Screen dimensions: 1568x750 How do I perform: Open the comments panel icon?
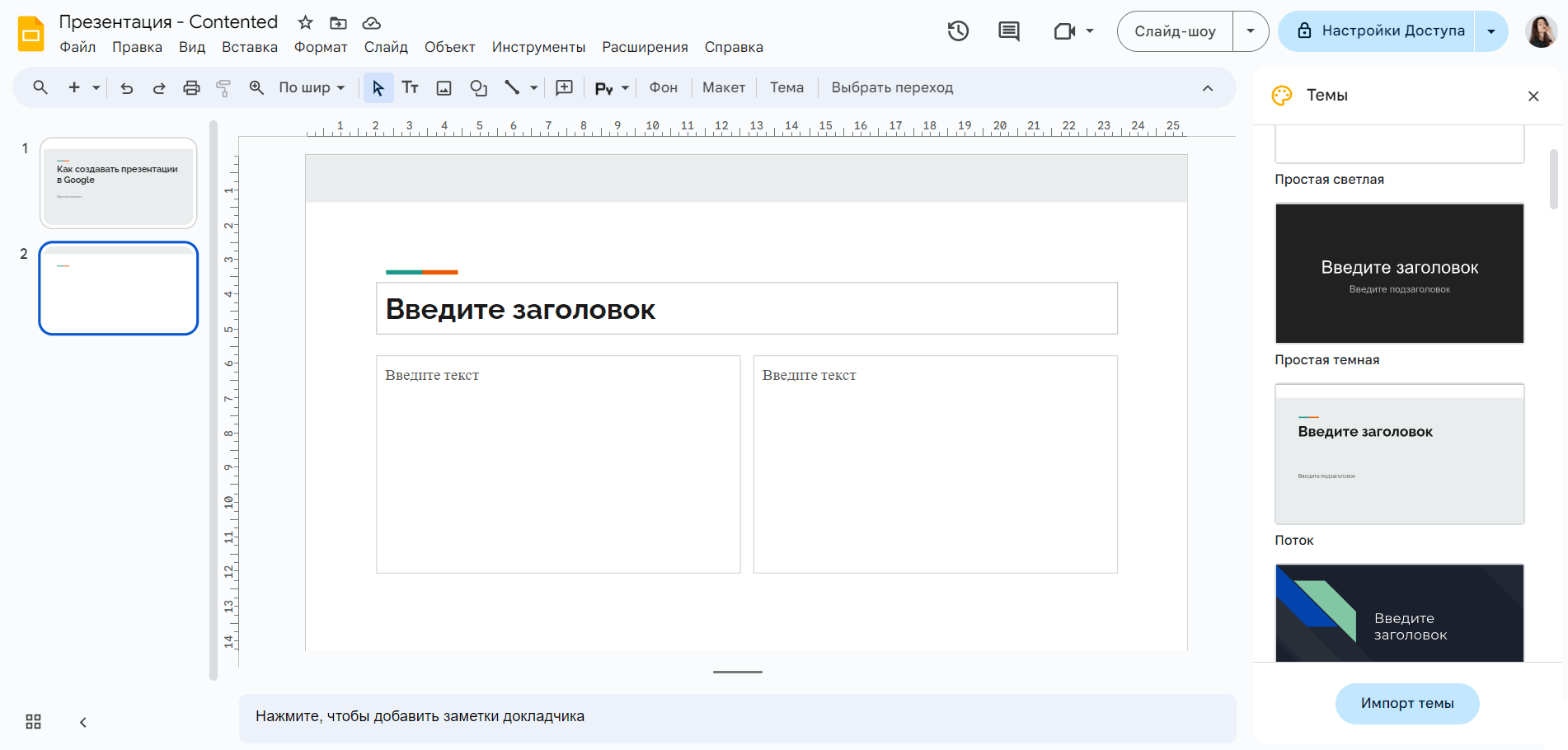[x=1008, y=31]
